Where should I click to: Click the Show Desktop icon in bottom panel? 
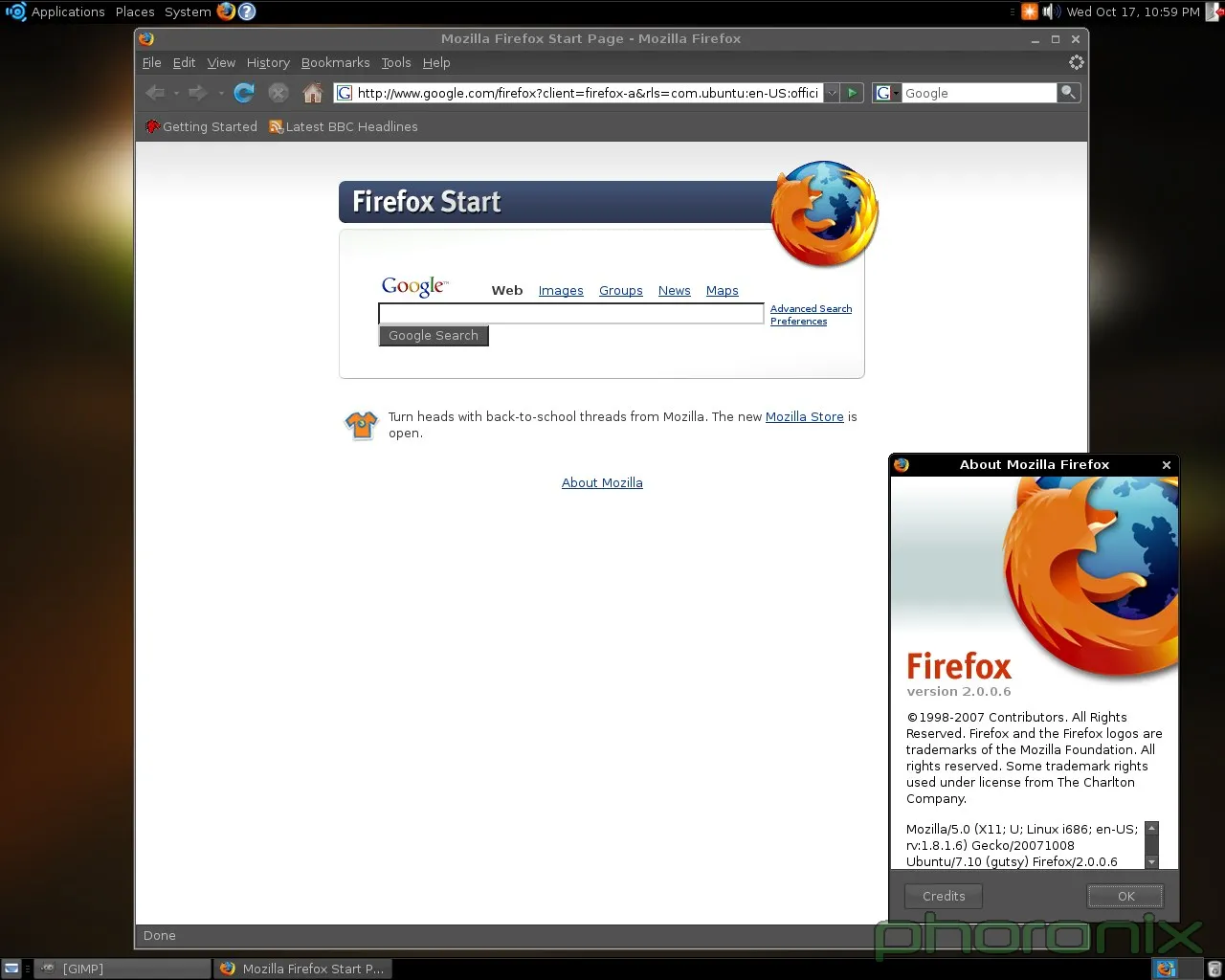point(11,969)
